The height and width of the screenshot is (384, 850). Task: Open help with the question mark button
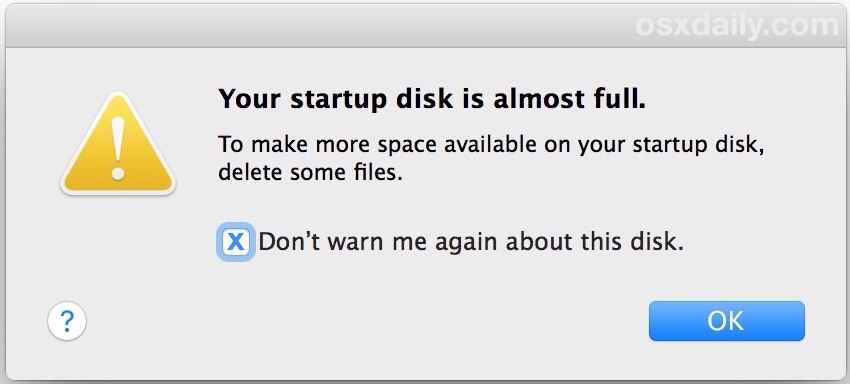point(67,322)
